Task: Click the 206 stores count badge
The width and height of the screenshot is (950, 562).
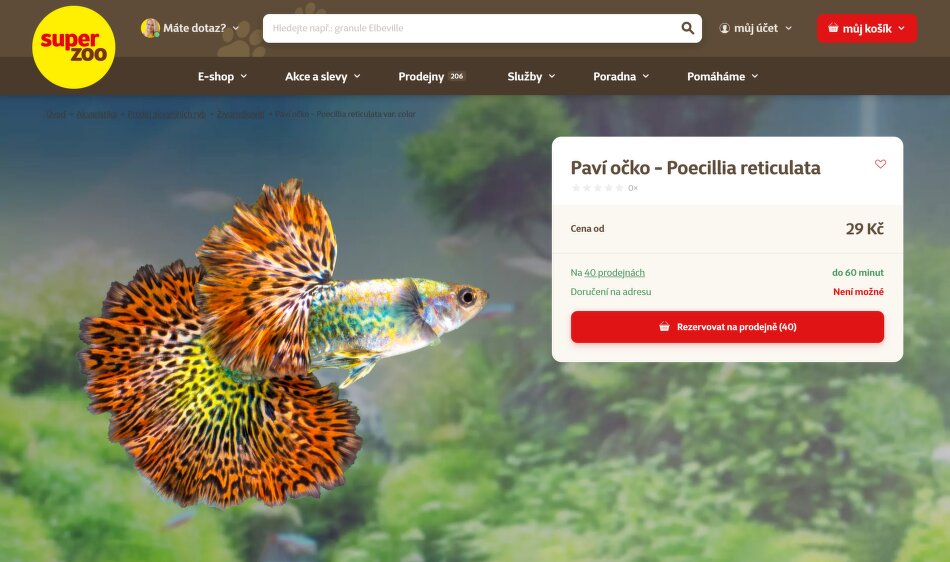Action: click(457, 76)
